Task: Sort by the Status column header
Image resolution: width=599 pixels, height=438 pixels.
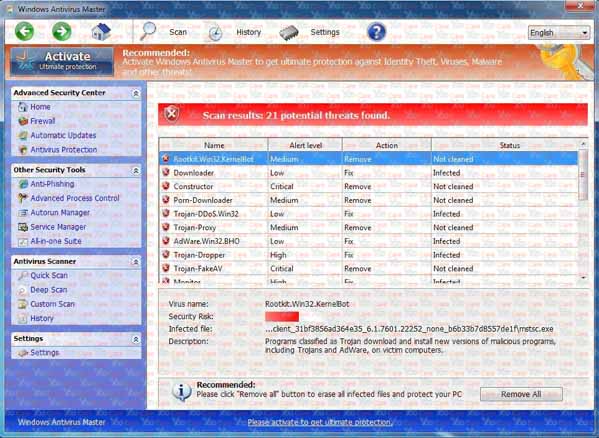Action: pyautogui.click(x=510, y=145)
